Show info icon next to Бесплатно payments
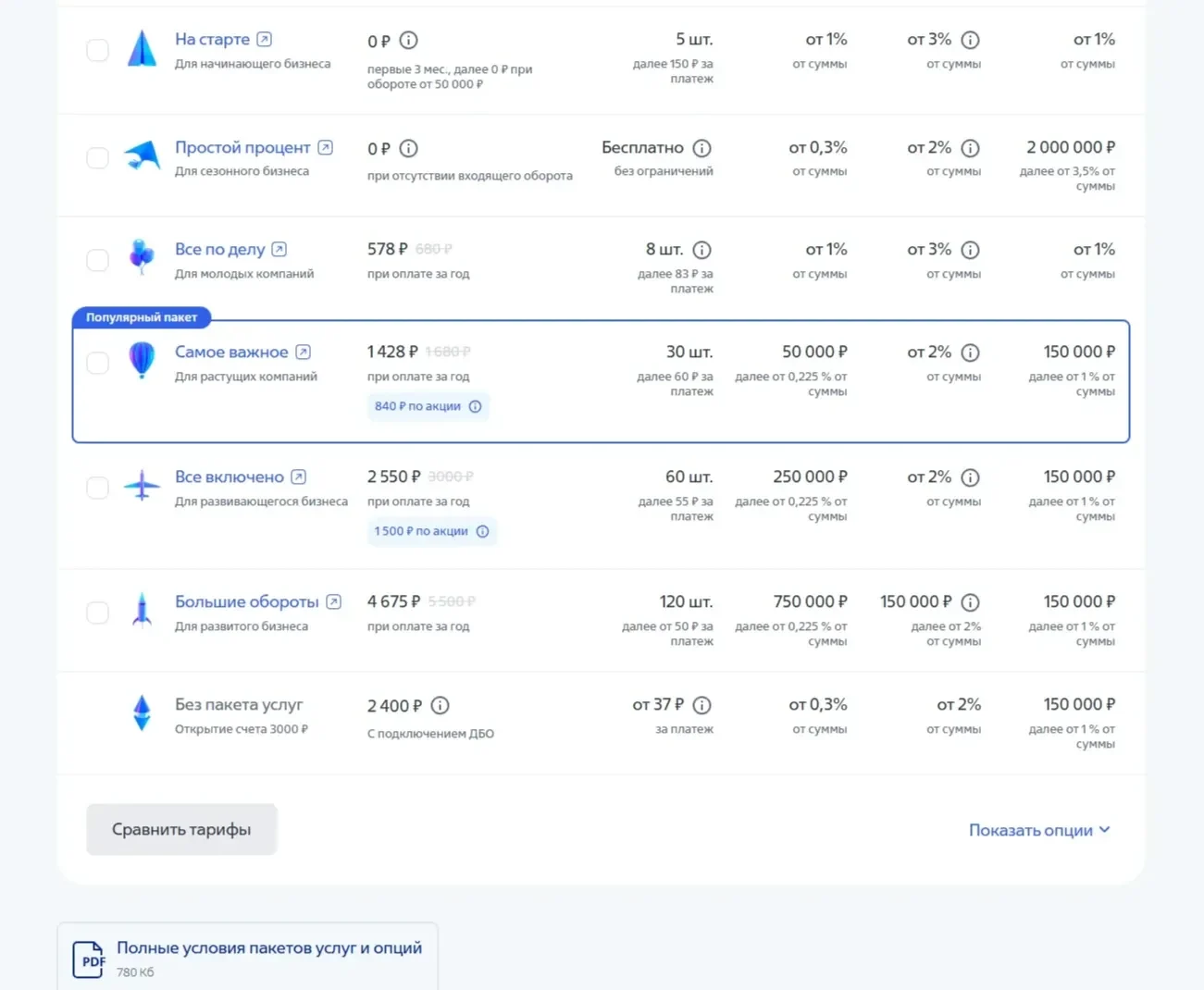The image size is (1204, 990). point(702,148)
